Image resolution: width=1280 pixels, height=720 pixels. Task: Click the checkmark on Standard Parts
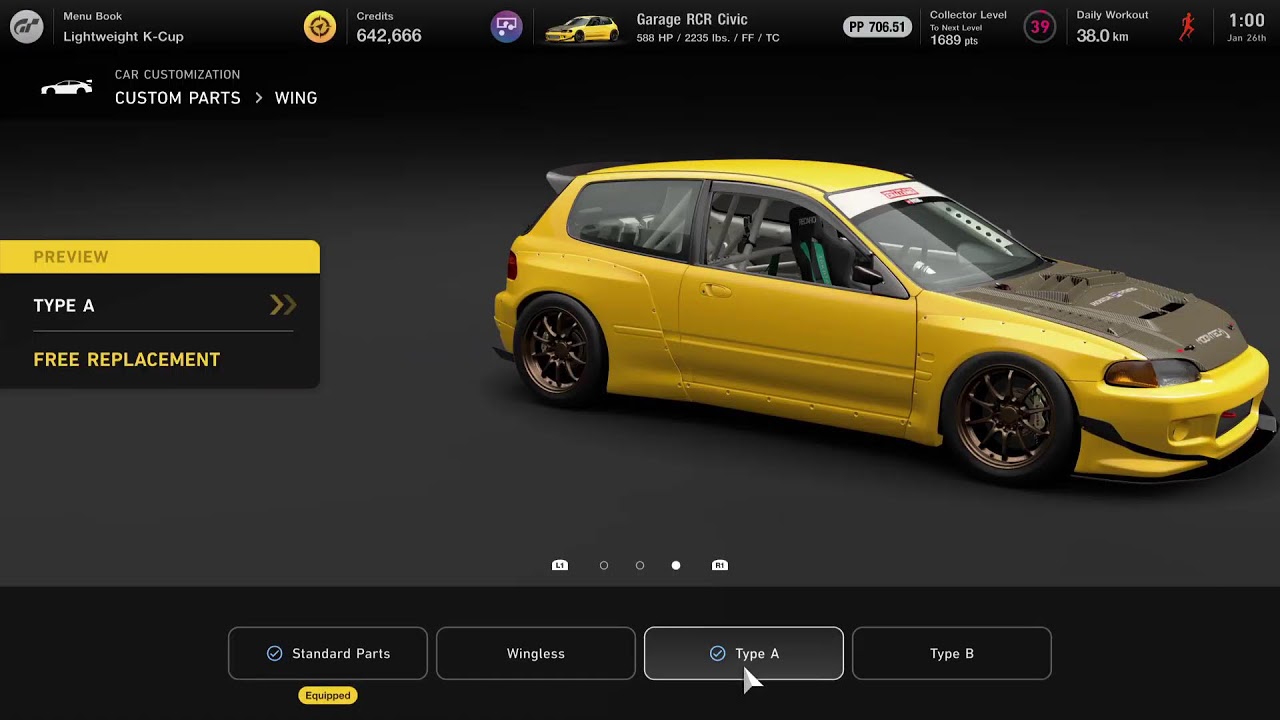274,653
